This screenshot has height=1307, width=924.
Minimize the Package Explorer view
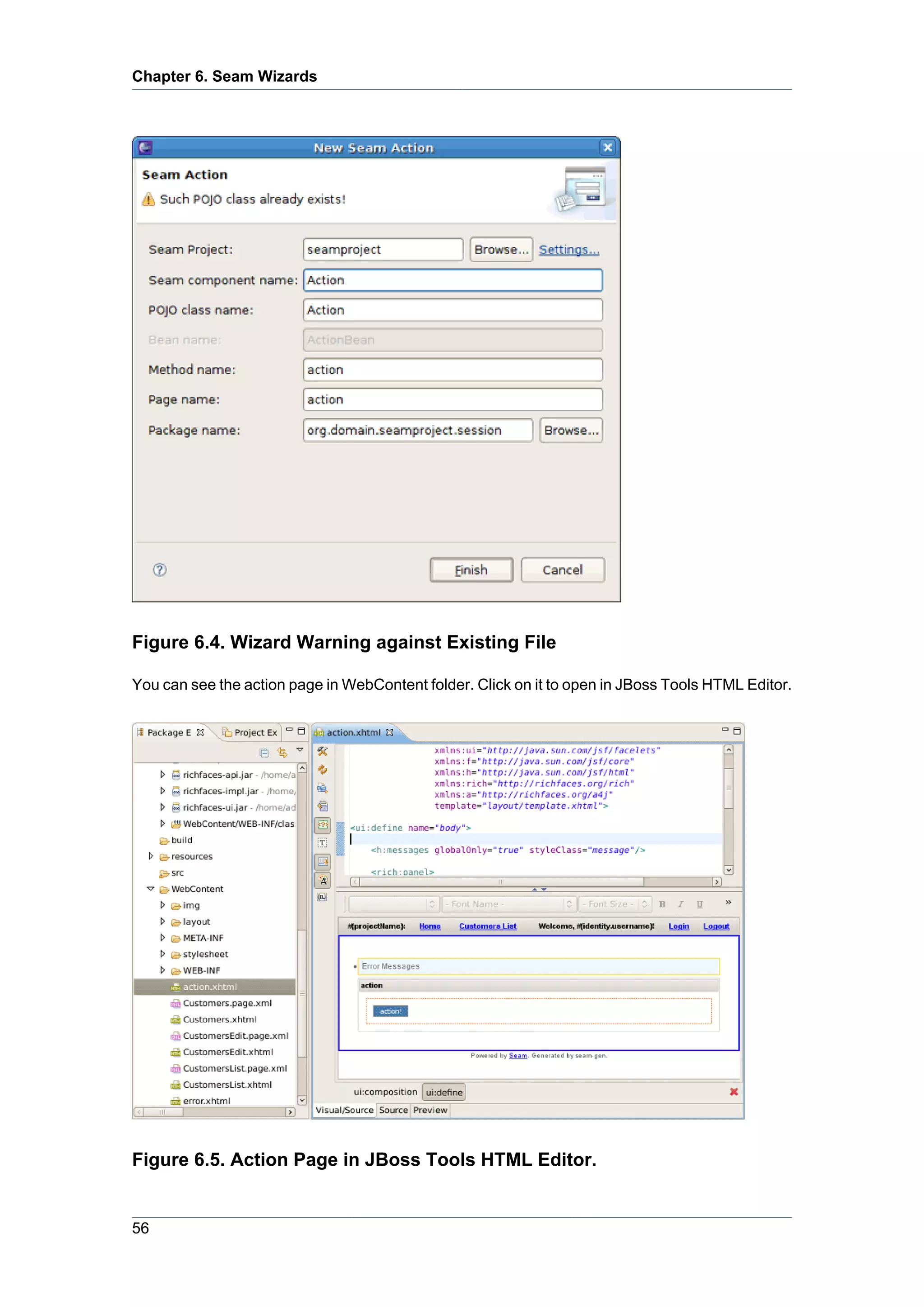(x=290, y=730)
